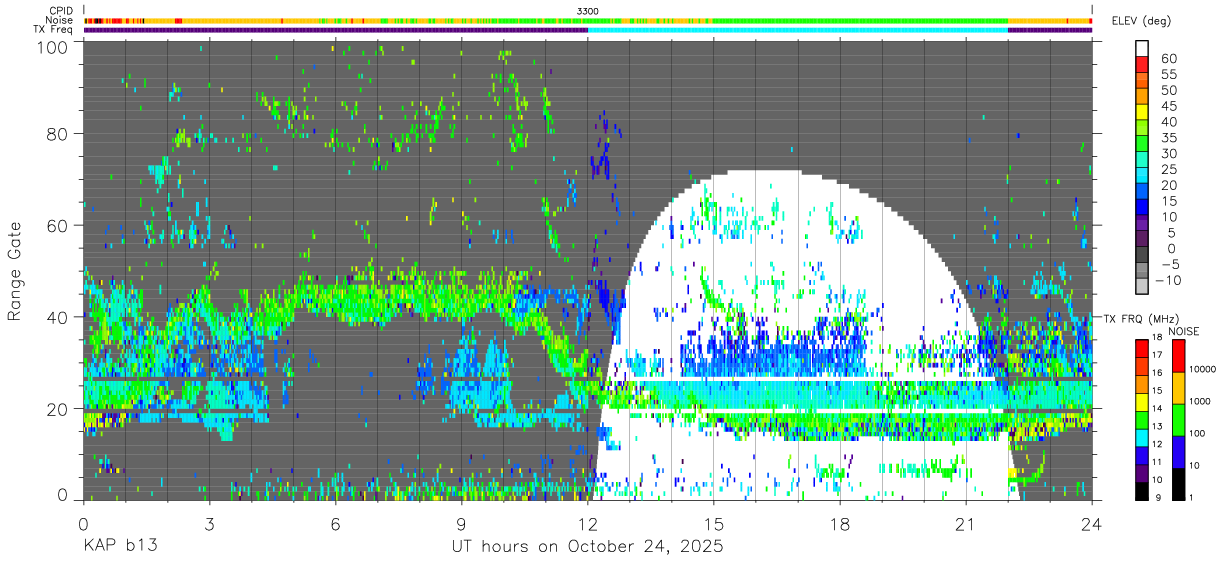Click the 45 label on elevation colorbar
The height and width of the screenshot is (567, 1228).
click(1168, 106)
